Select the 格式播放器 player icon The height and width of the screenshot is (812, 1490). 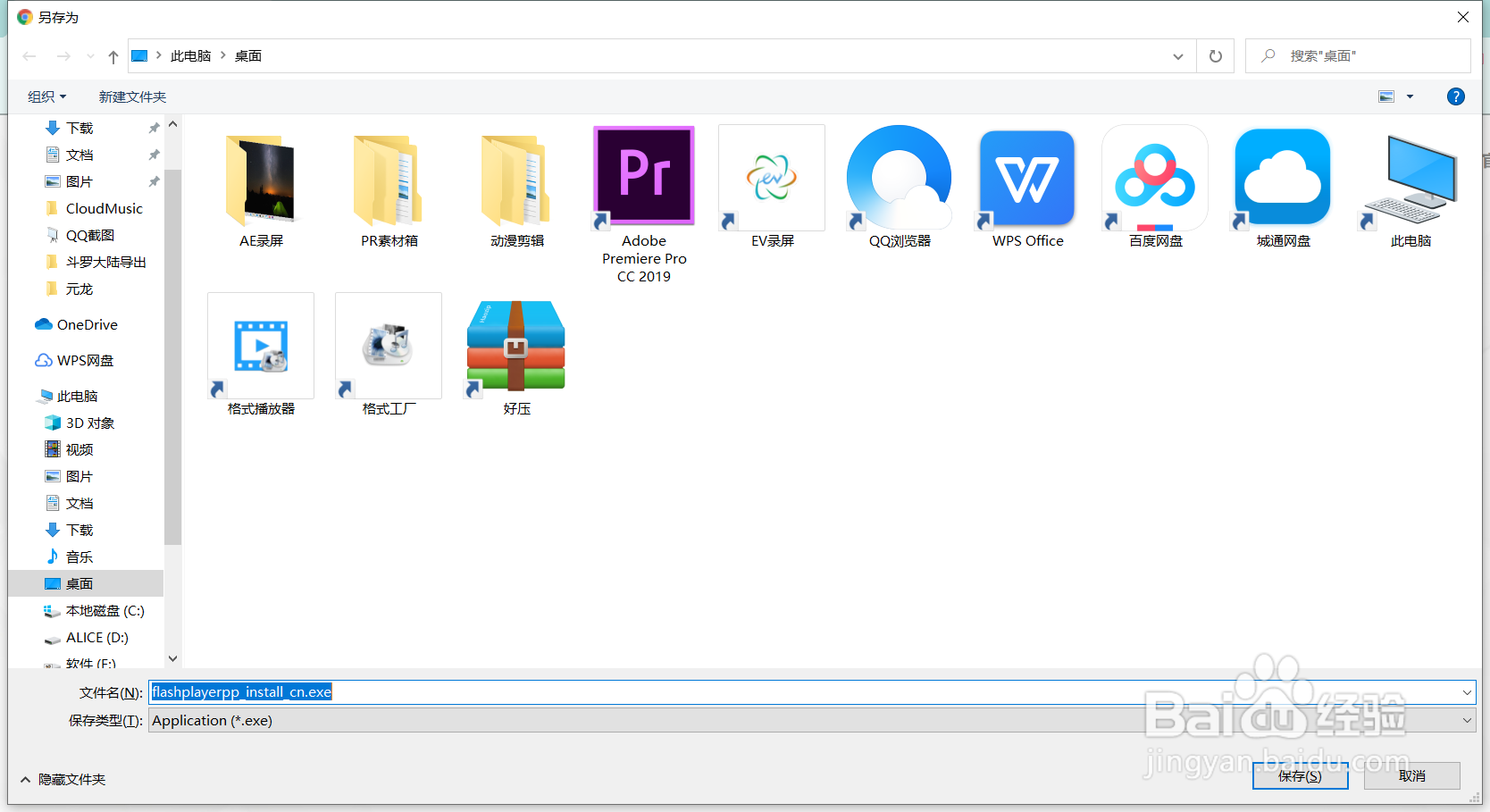260,346
